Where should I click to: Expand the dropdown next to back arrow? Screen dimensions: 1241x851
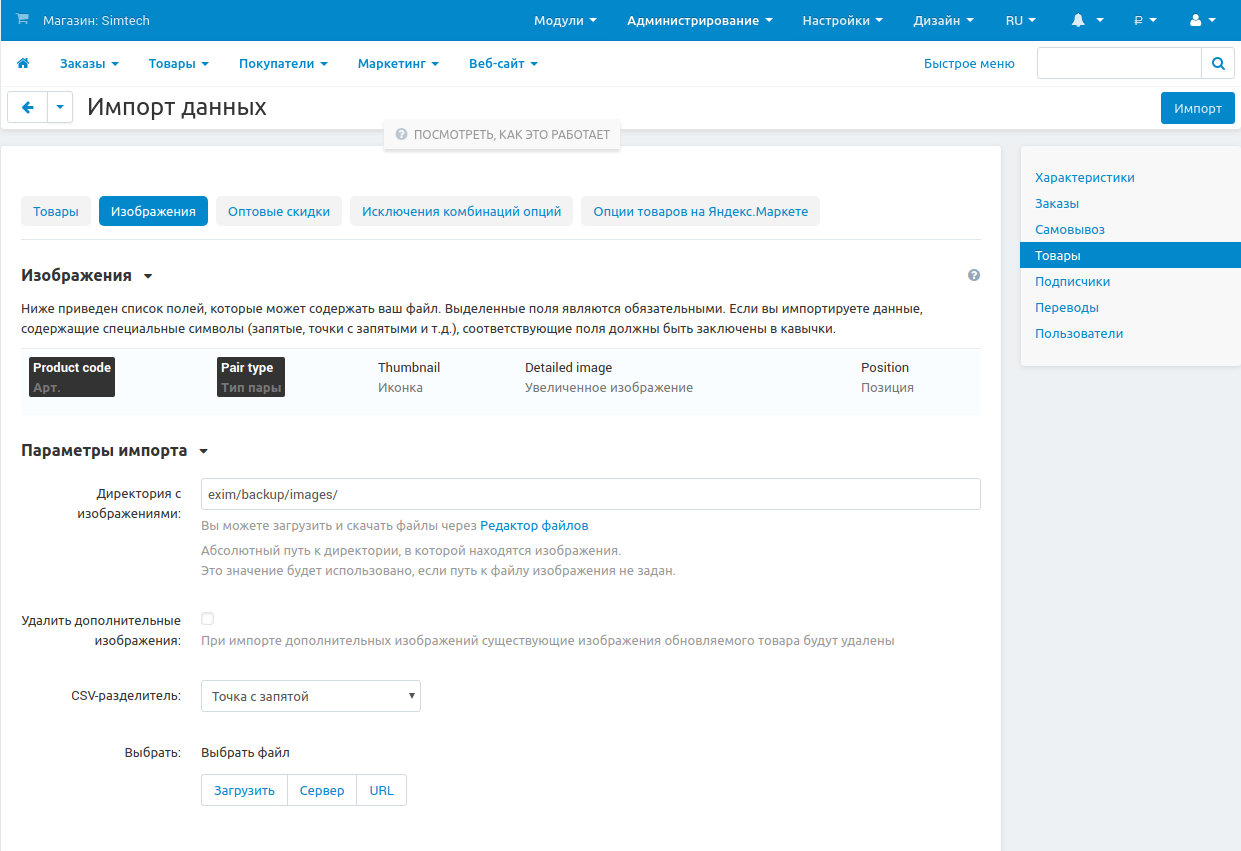click(60, 107)
